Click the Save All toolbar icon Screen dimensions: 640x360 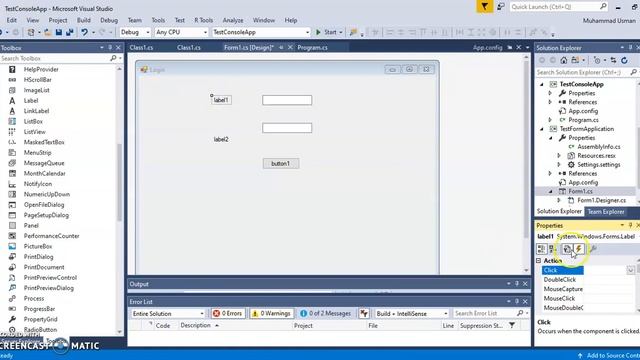(x=69, y=32)
